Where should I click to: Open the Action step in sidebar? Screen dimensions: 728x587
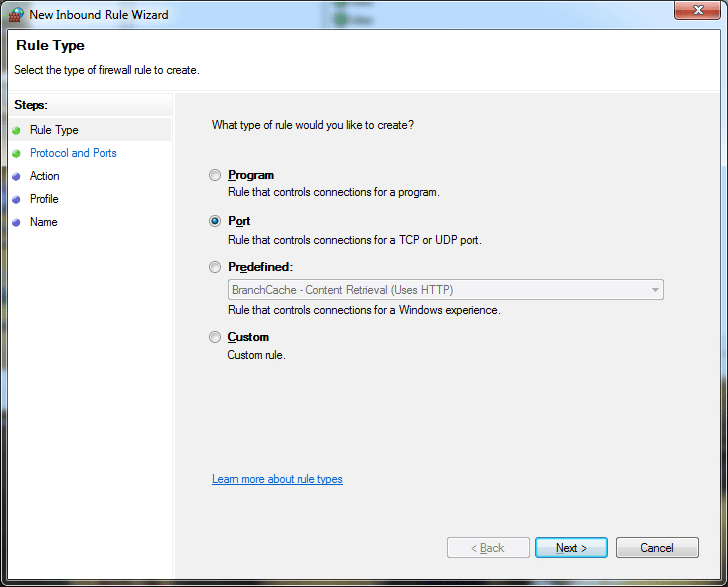[x=45, y=176]
